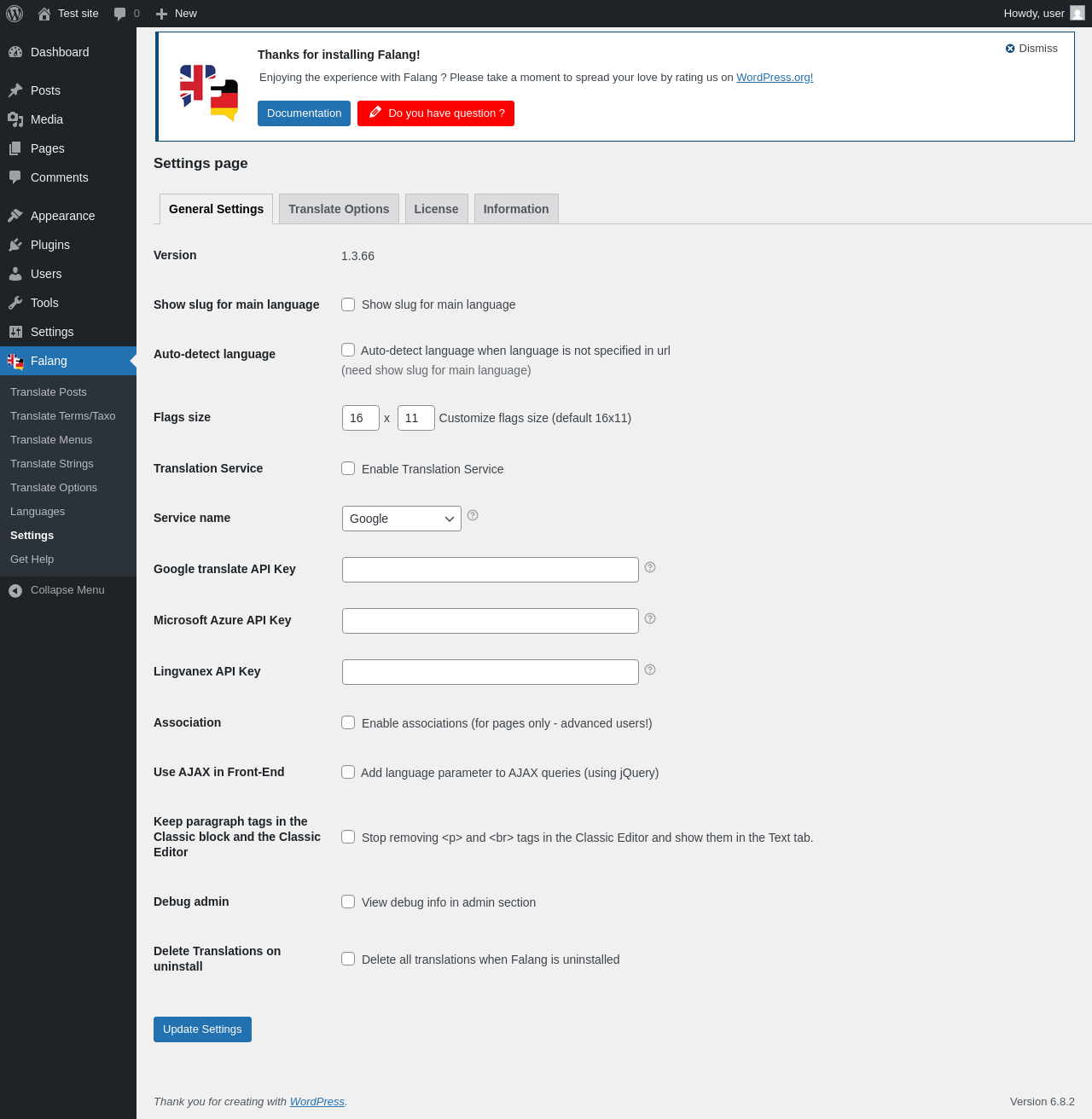Click the Users person icon
Image resolution: width=1092 pixels, height=1119 pixels.
click(x=15, y=274)
